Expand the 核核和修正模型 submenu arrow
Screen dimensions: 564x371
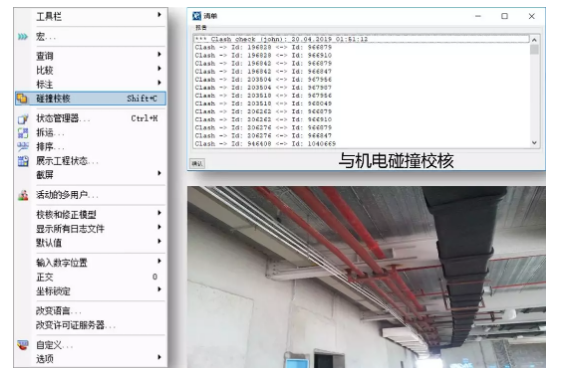click(159, 213)
